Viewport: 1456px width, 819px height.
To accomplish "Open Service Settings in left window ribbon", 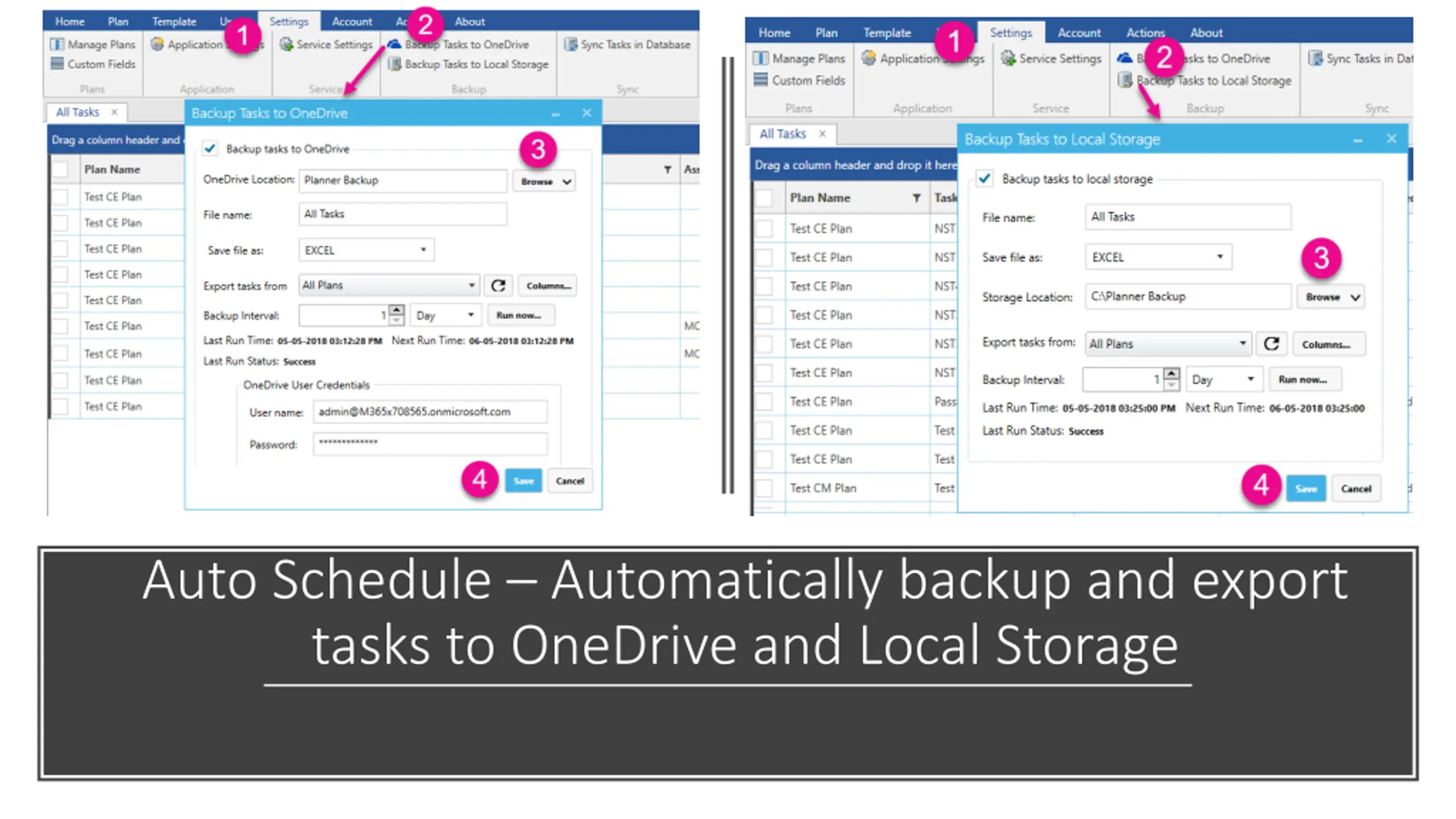I will pos(326,44).
